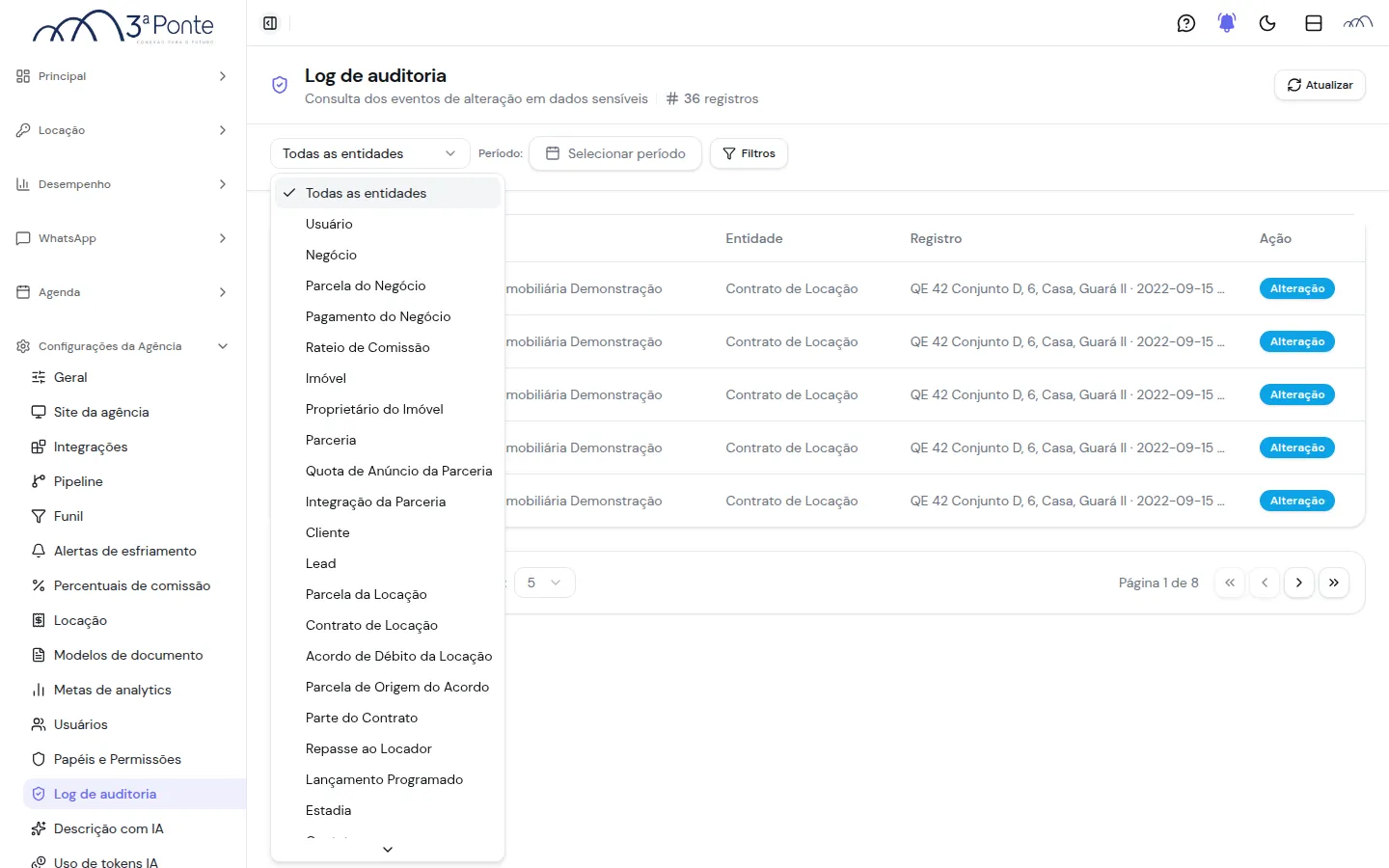Expand the Principal sidebar section

point(123,76)
